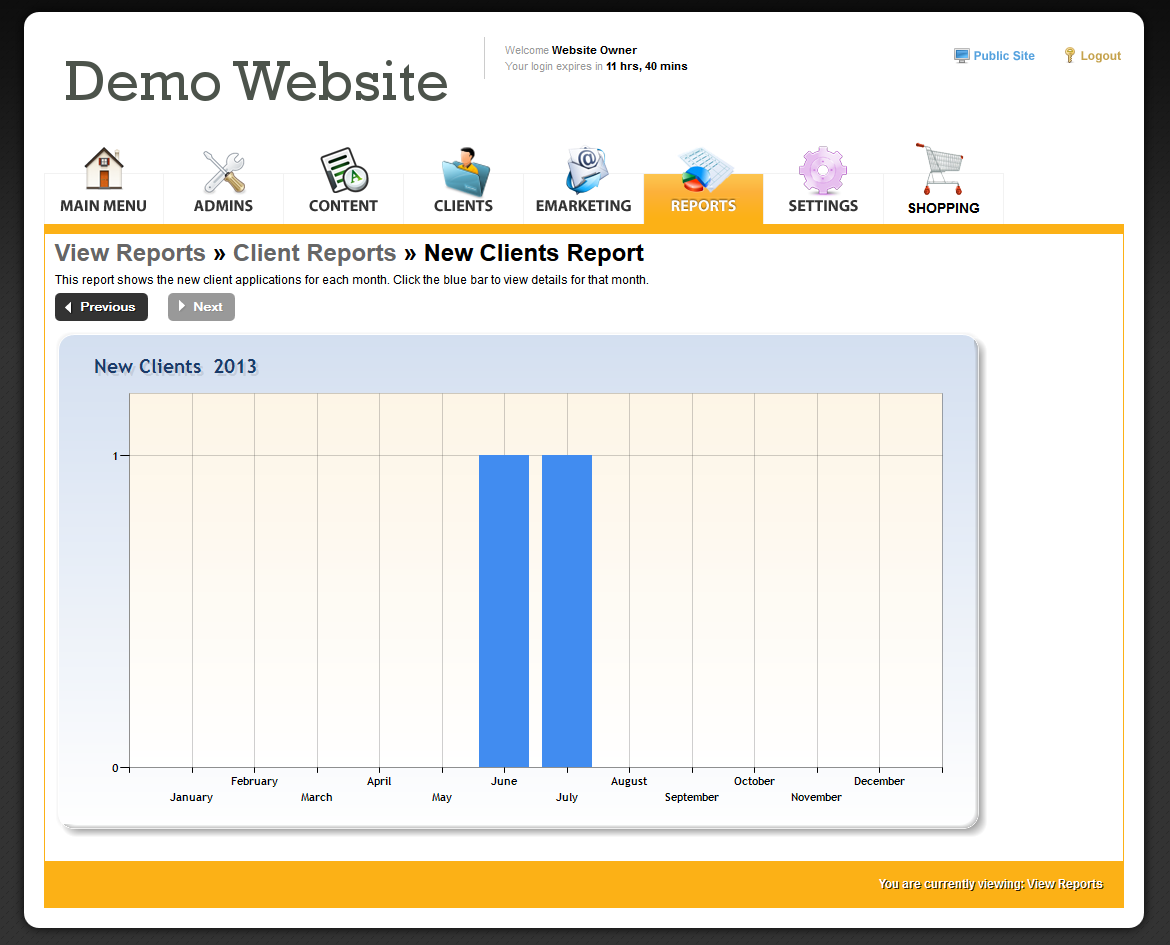The image size is (1170, 945).
Task: Go to Client Reports breadcrumb
Action: 314,253
